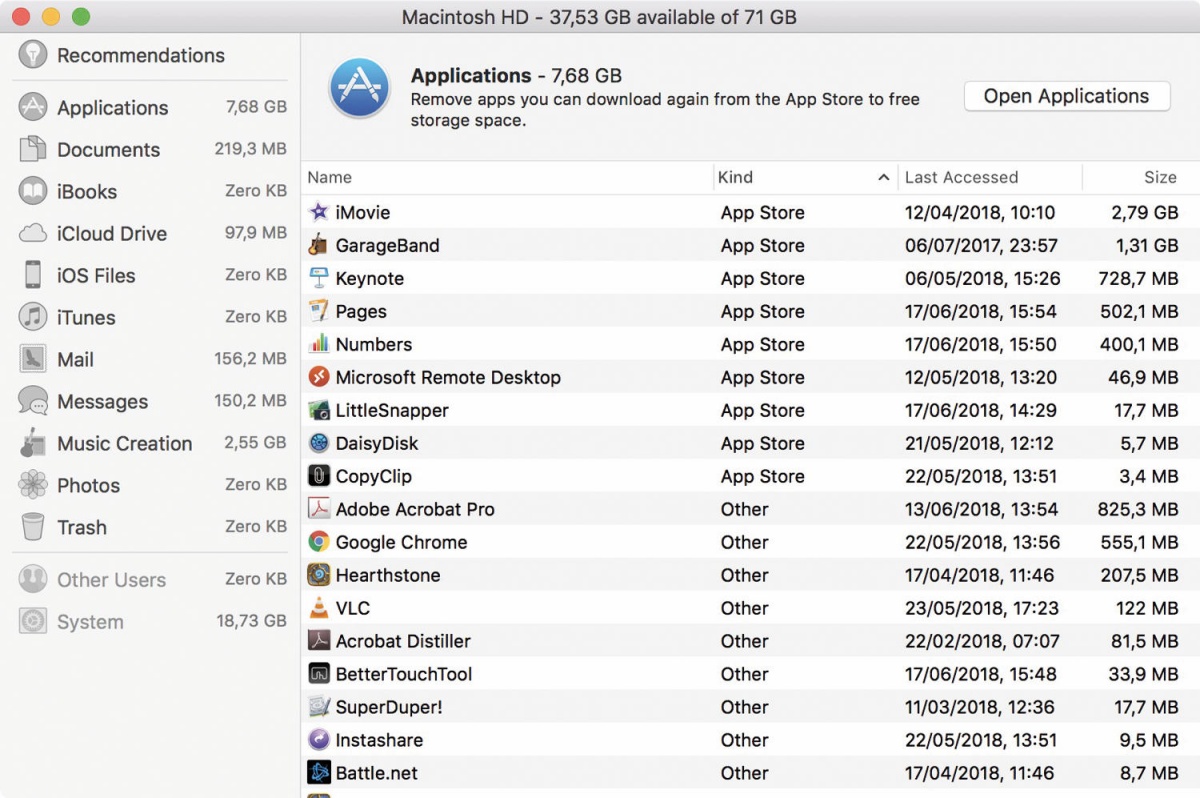Click the Google Chrome icon
The image size is (1200, 798).
[319, 542]
